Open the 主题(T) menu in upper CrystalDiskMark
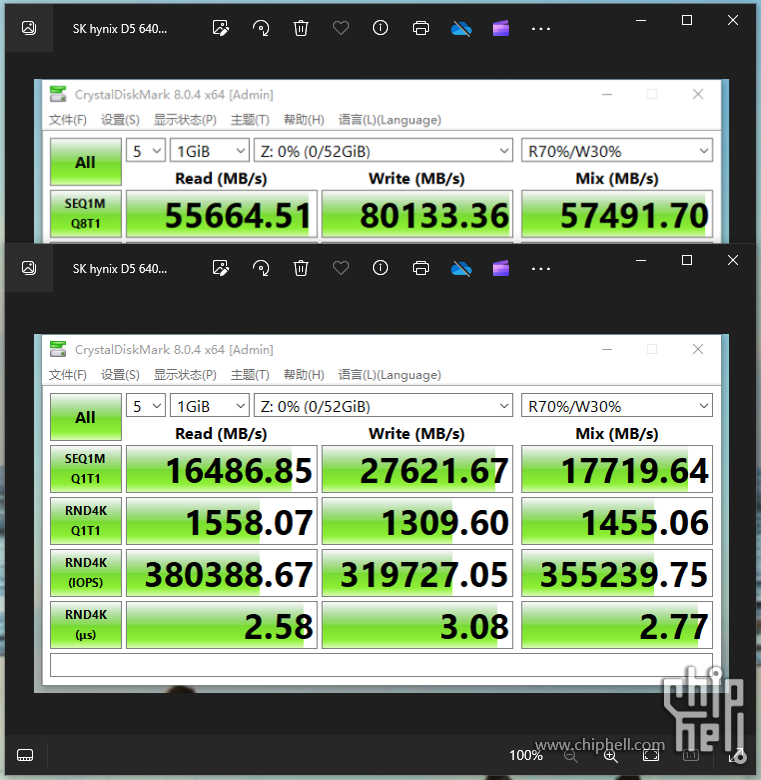This screenshot has width=761, height=780. (x=250, y=120)
